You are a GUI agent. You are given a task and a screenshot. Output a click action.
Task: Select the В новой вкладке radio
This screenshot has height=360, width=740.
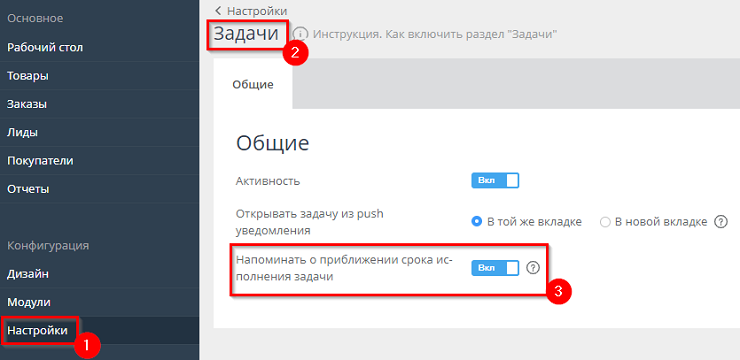605,222
